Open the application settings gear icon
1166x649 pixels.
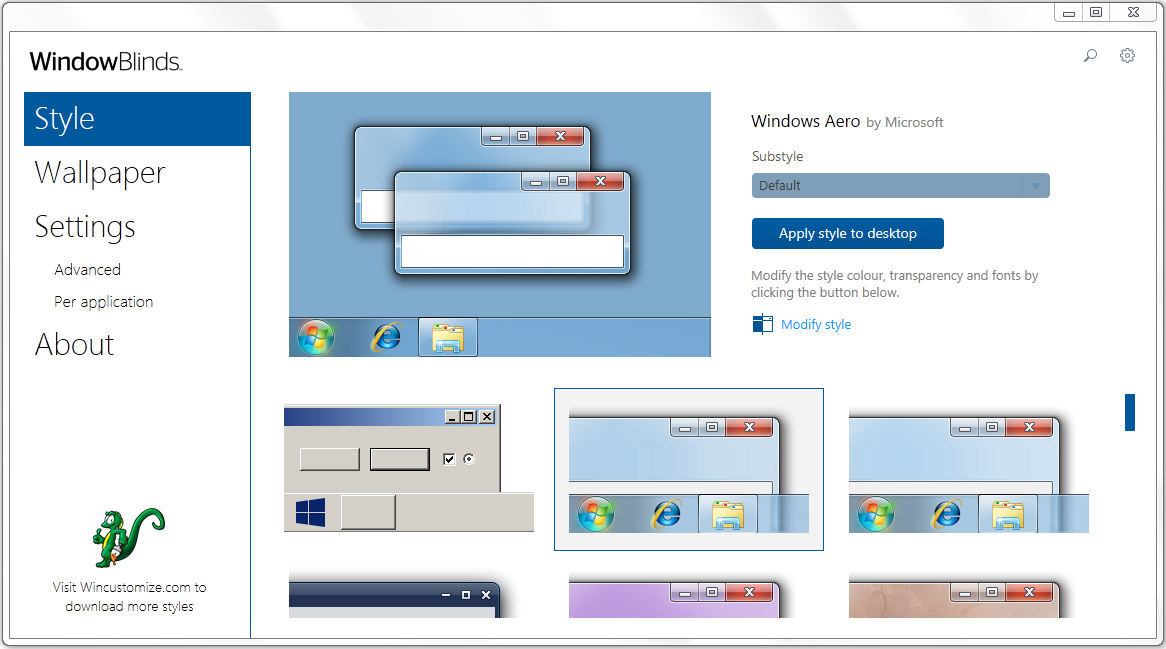click(1127, 56)
